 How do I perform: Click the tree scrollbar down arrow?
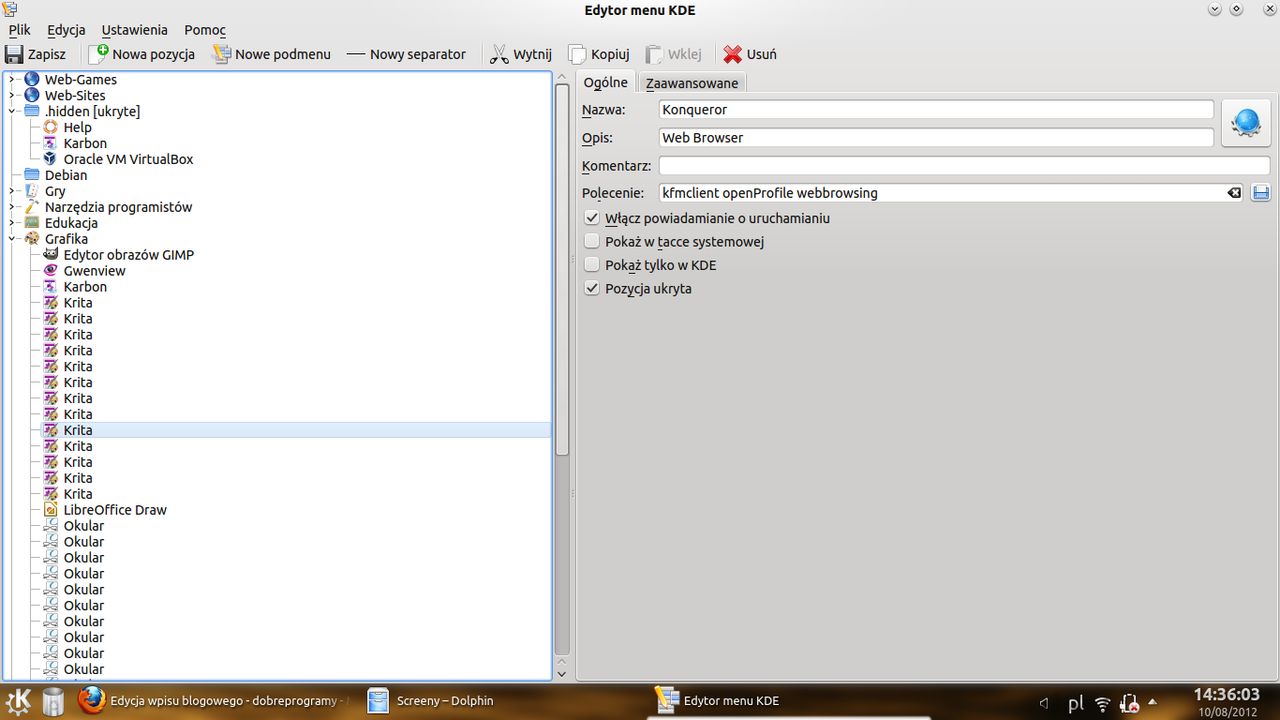click(562, 676)
